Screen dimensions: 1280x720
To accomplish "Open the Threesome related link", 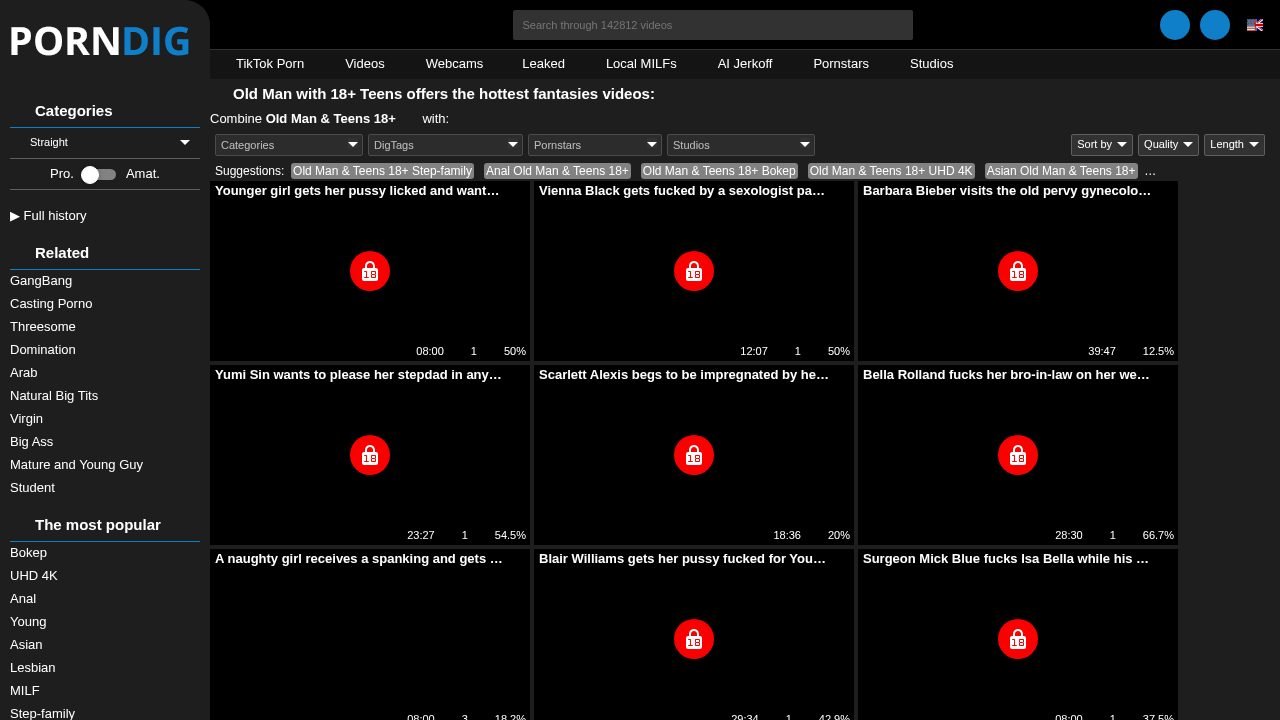I will click(43, 327).
